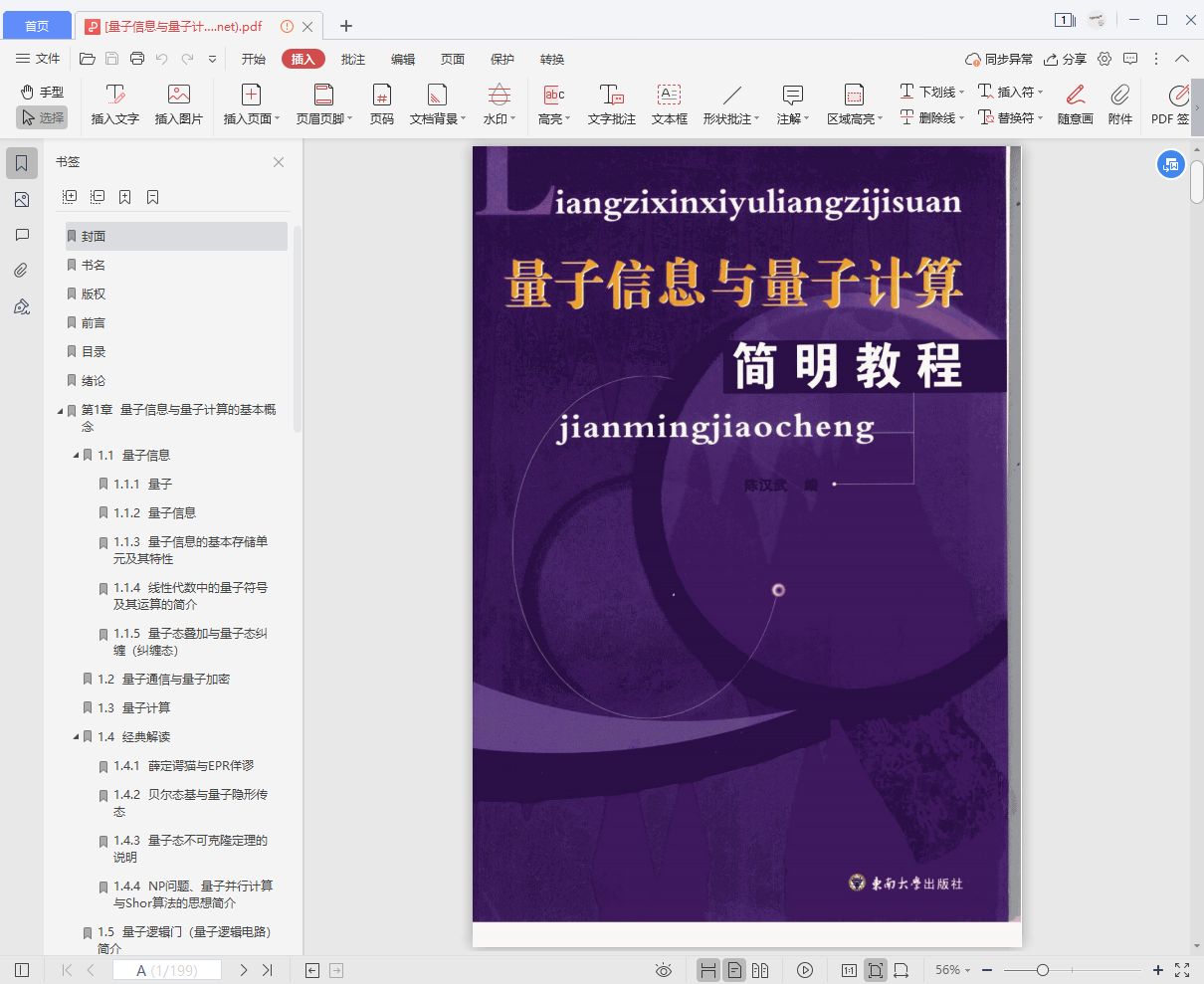This screenshot has width=1204, height=984.
Task: Select the freehand drawing tool
Action: (x=1076, y=104)
